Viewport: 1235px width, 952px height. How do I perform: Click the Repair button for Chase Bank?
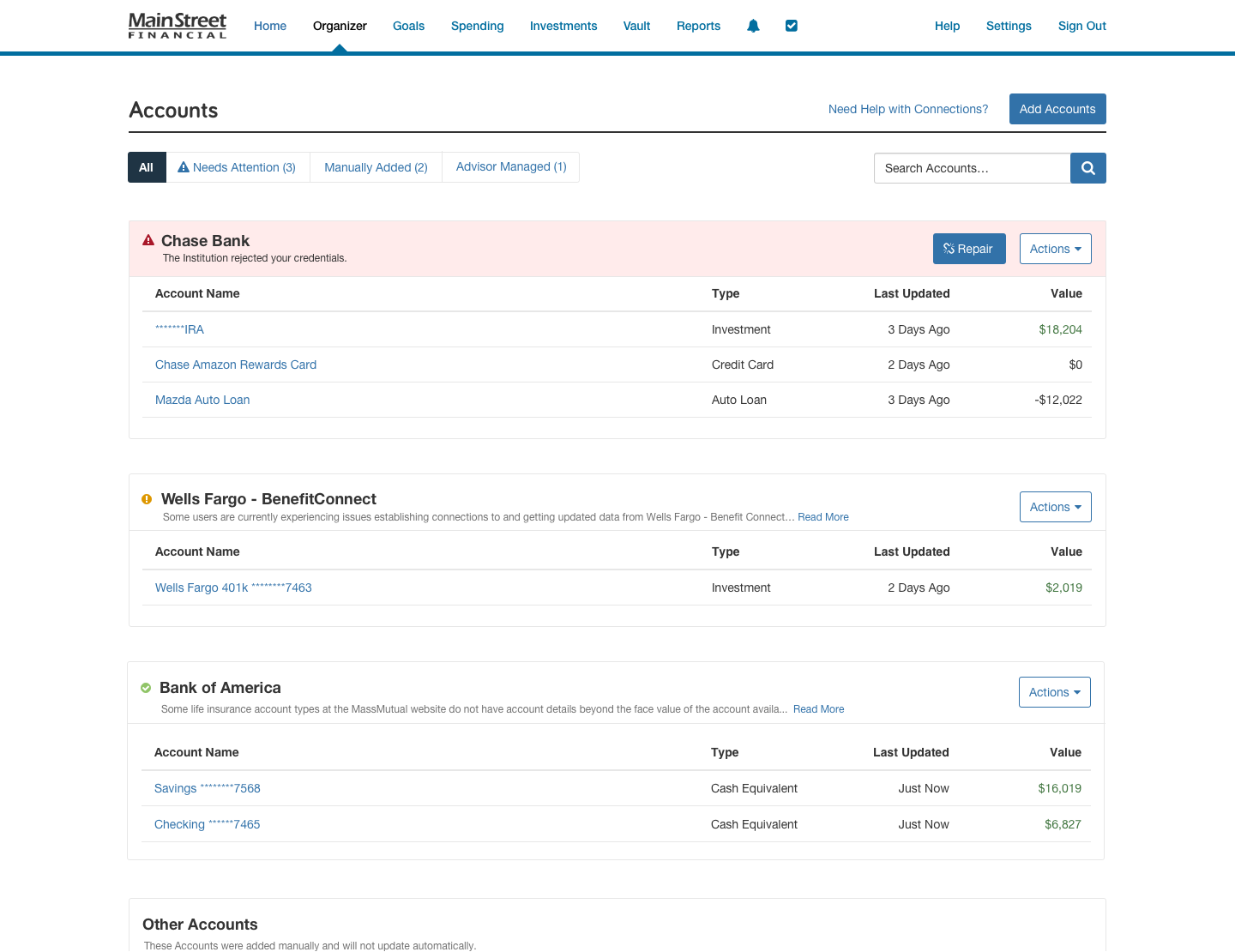969,249
